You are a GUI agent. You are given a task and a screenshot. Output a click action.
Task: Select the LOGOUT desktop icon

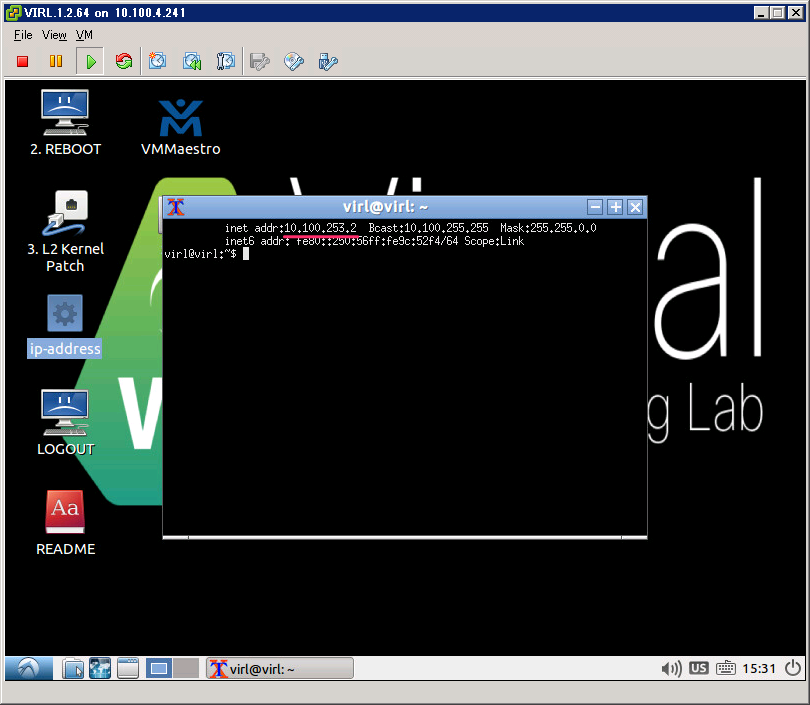65,422
